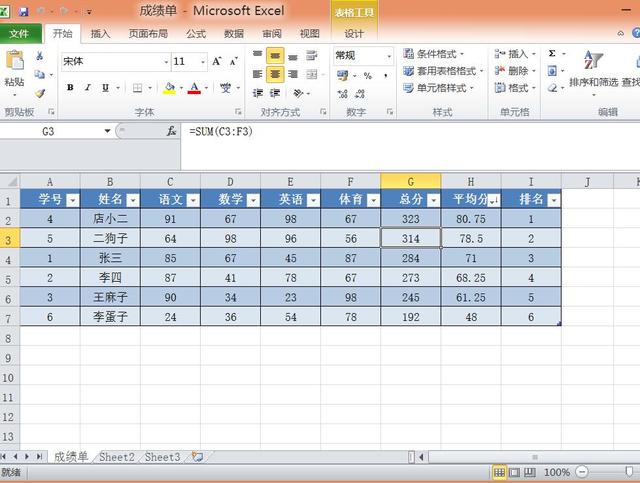Toggle Normal view button in status bar

(497, 472)
